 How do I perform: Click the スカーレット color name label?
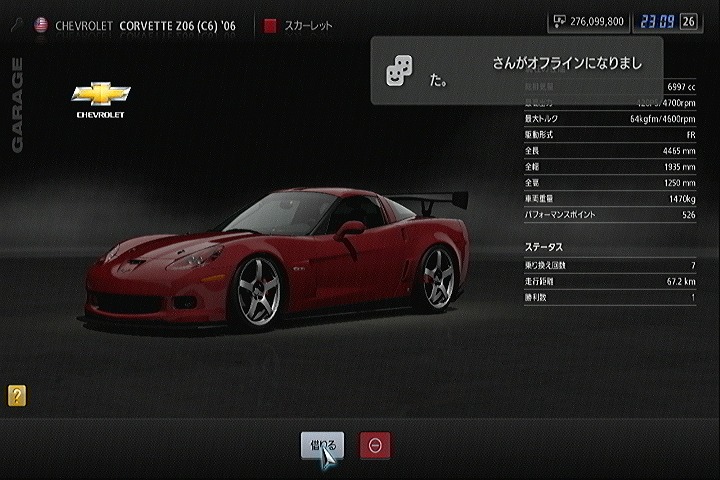[310, 25]
